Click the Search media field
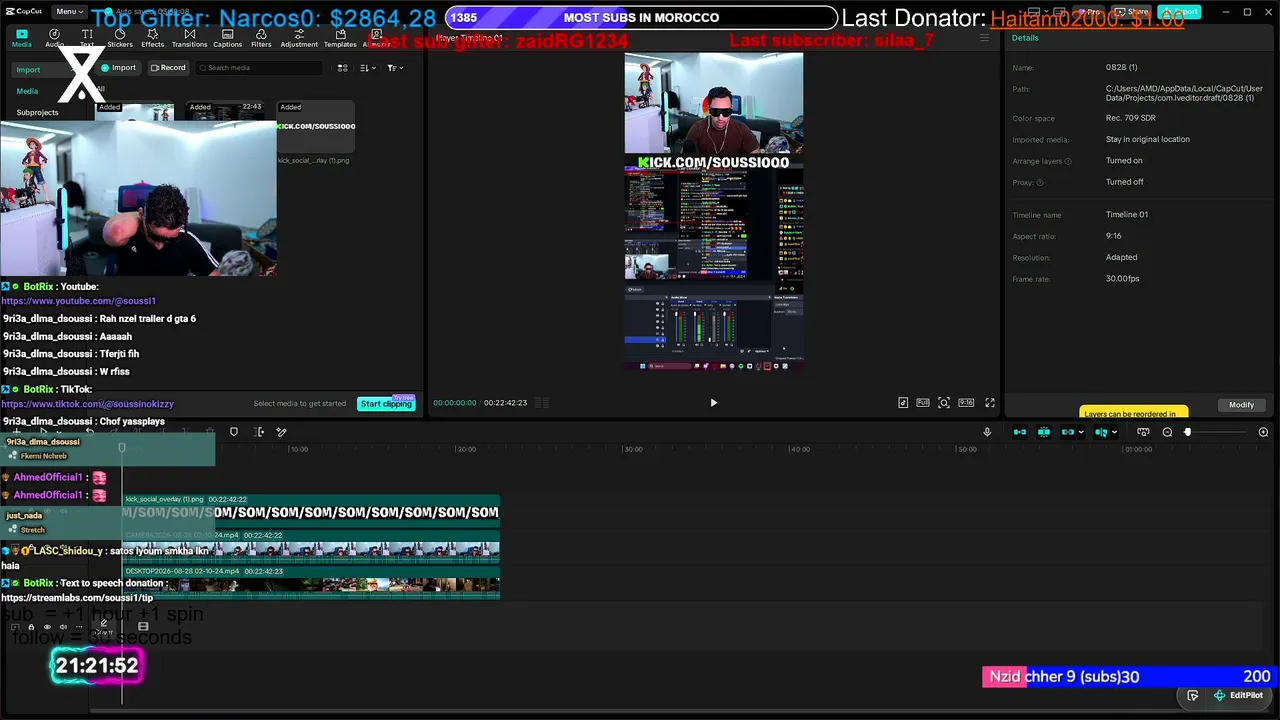The image size is (1280, 720). click(259, 68)
